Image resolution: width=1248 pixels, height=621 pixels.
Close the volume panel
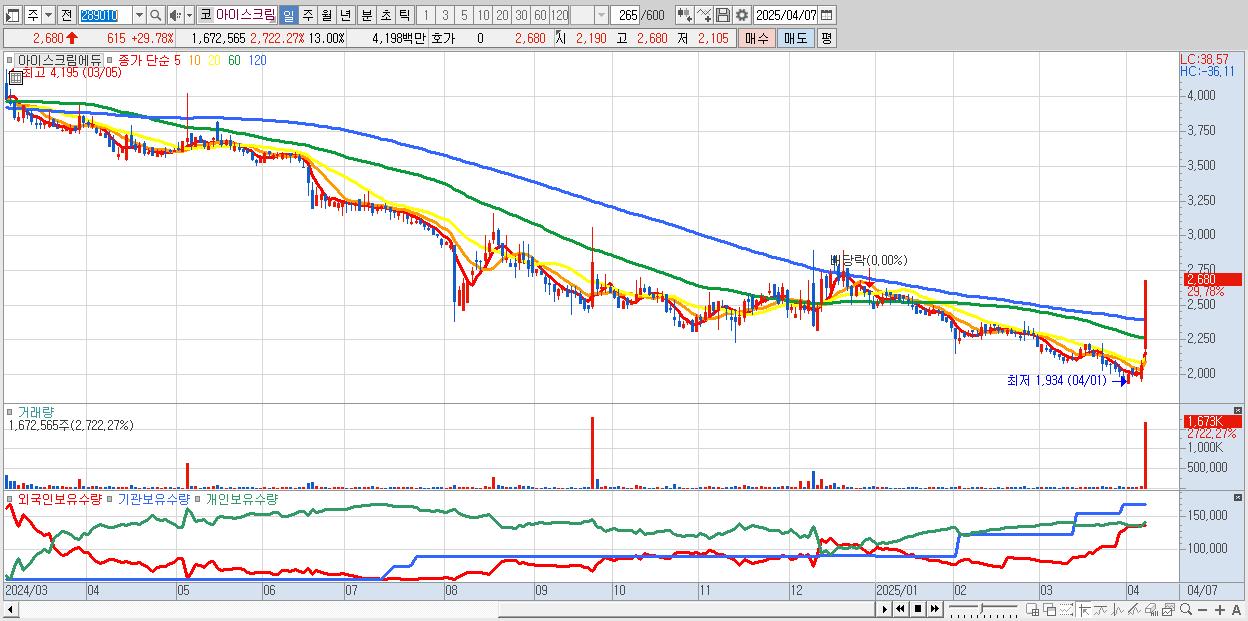click(x=1239, y=410)
